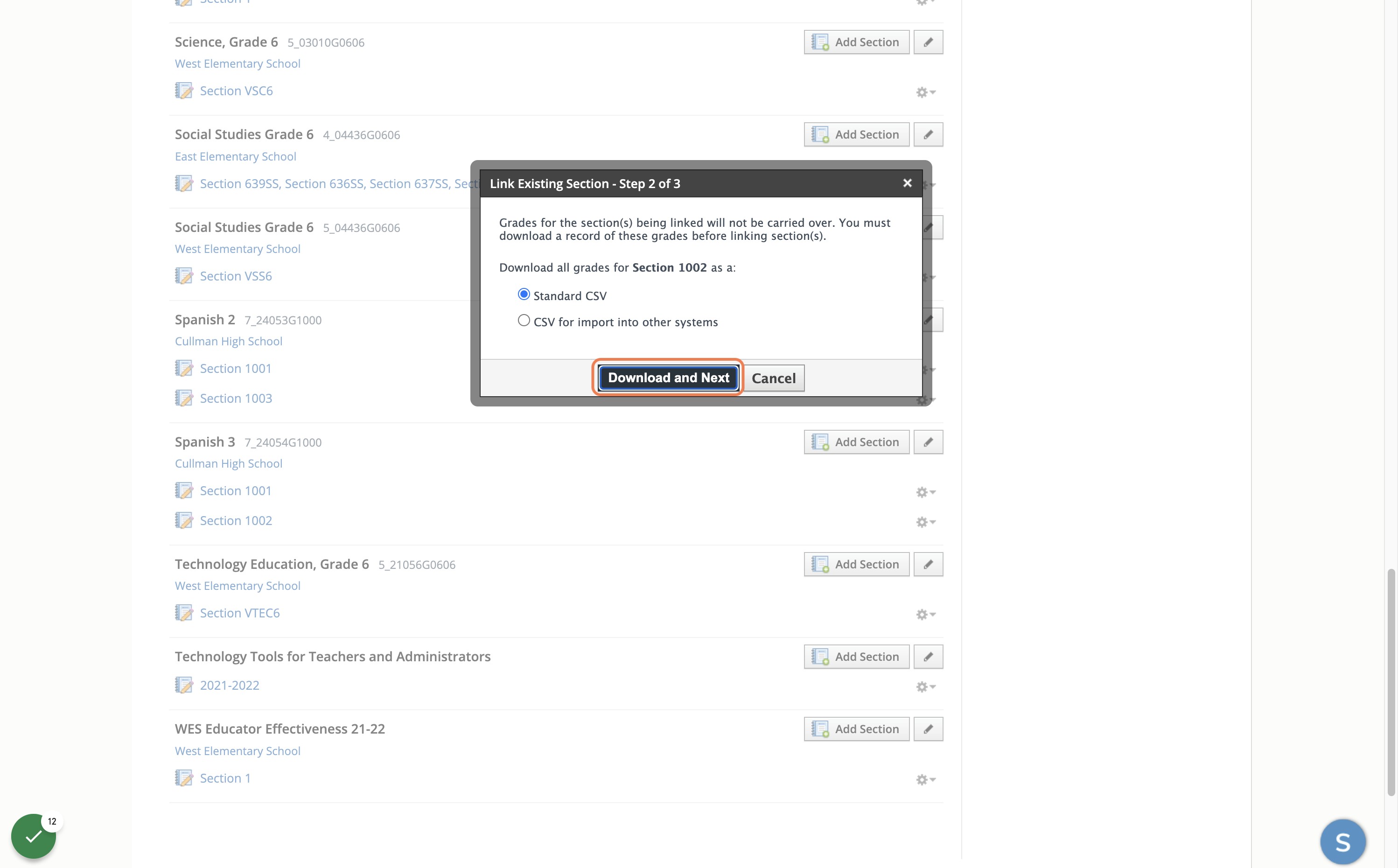The width and height of the screenshot is (1398, 868).
Task: Add Section to Technology Education, Grade 6
Action: 856,564
